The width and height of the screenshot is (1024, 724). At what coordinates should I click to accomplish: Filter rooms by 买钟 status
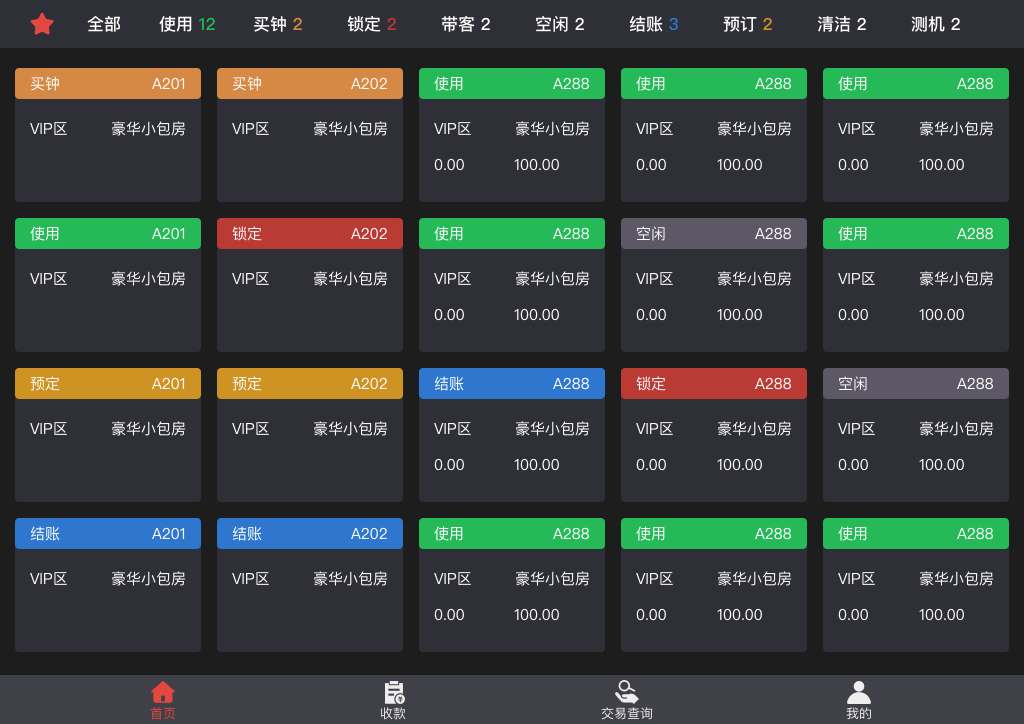click(278, 24)
